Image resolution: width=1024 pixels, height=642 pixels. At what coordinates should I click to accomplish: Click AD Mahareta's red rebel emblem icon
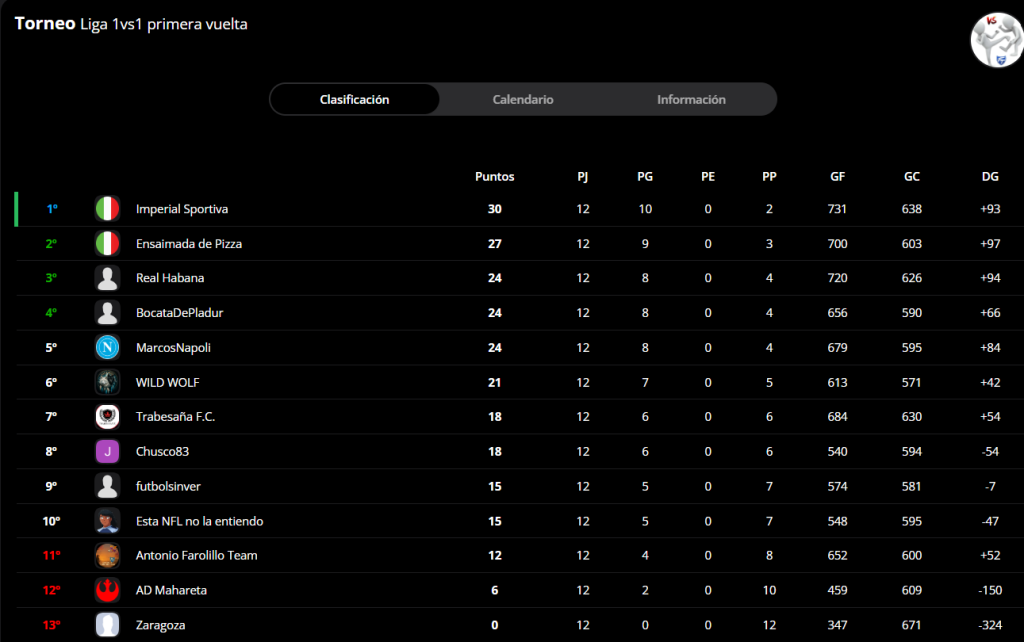(107, 590)
